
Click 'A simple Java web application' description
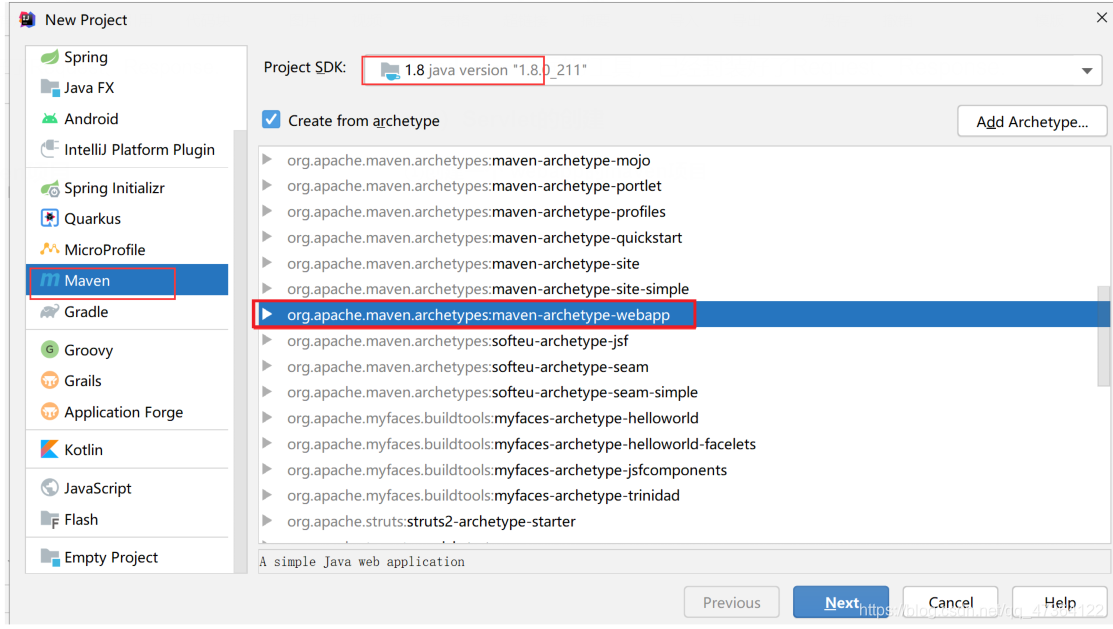[362, 562]
